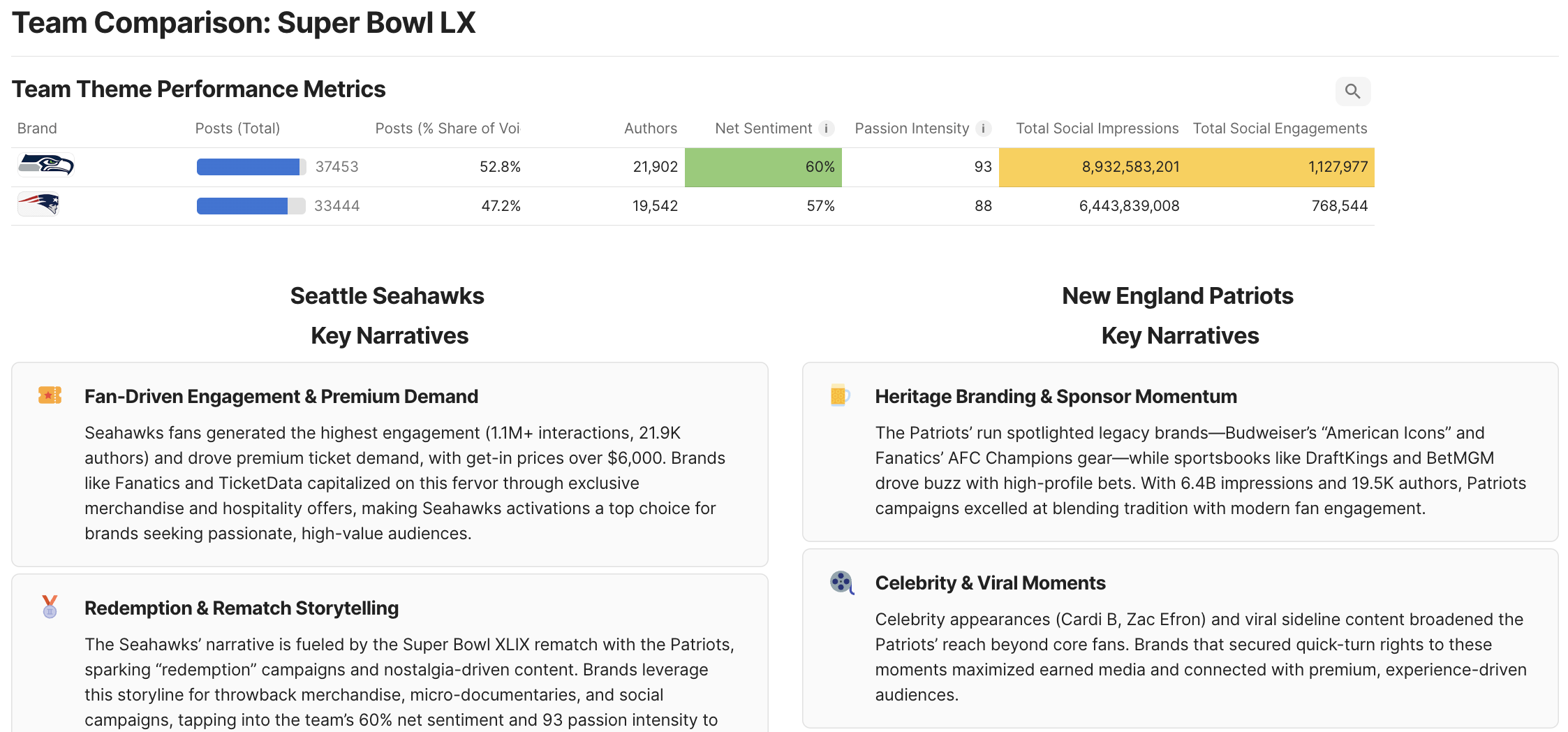Open the Celebrity & Viral Moments heading
The width and height of the screenshot is (1568, 732).
[989, 583]
